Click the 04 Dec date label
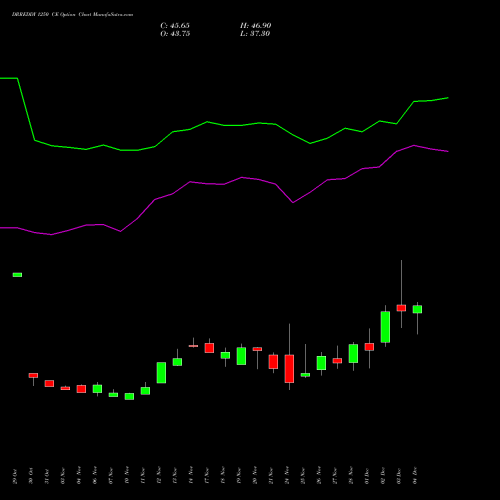This screenshot has height=500, width=500. pyautogui.click(x=415, y=476)
